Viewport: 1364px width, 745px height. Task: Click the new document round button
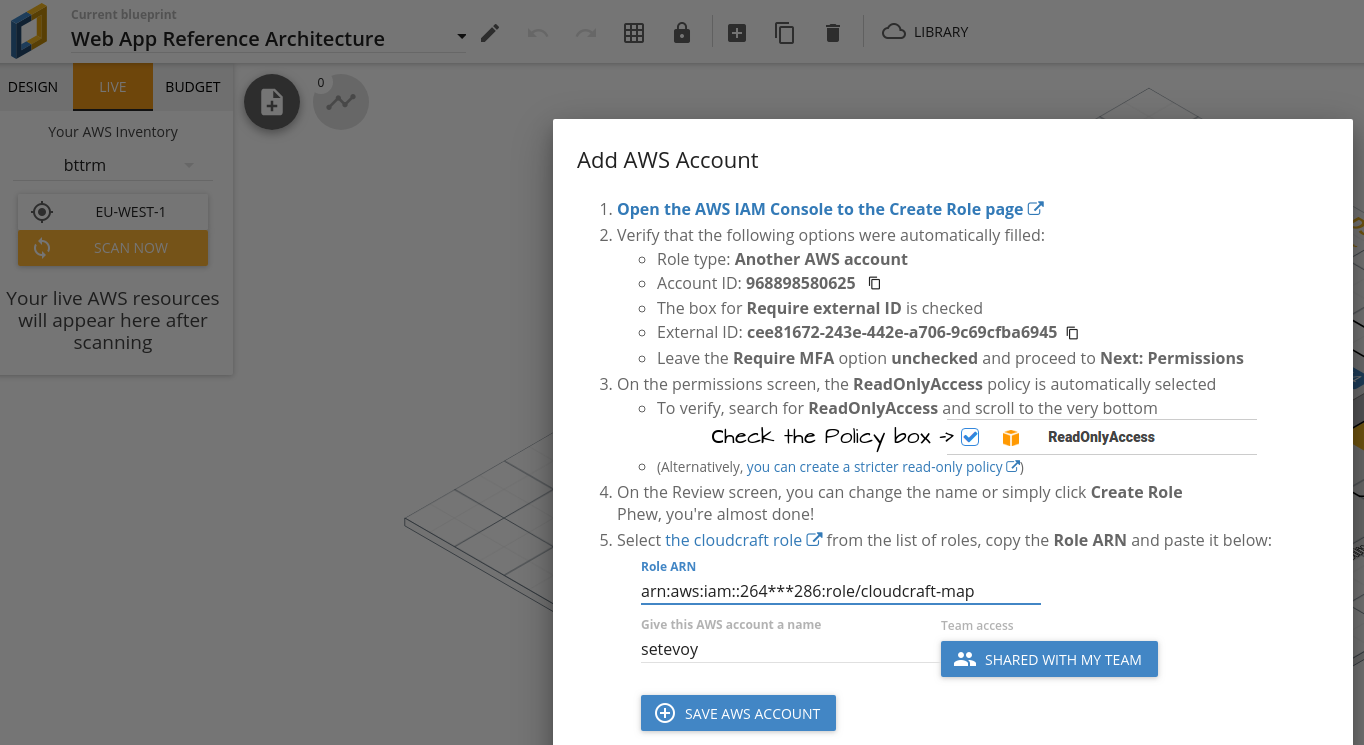272,102
